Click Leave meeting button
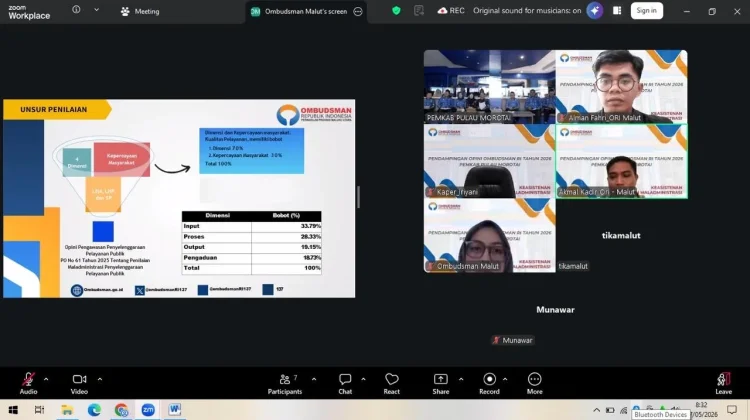Viewport: 750px width, 420px height. coord(723,383)
